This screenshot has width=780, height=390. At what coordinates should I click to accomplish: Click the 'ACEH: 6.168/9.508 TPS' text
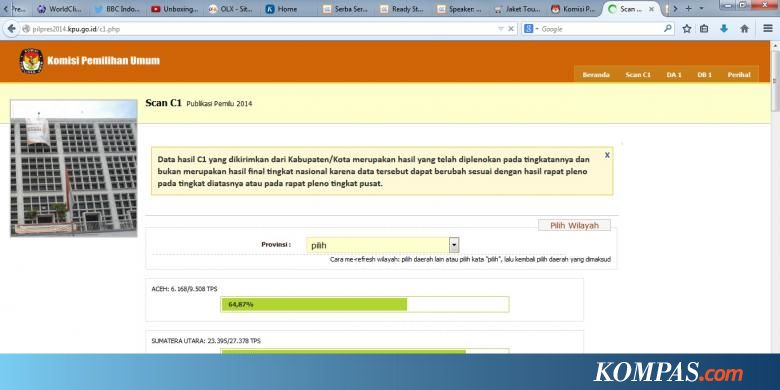tap(185, 289)
